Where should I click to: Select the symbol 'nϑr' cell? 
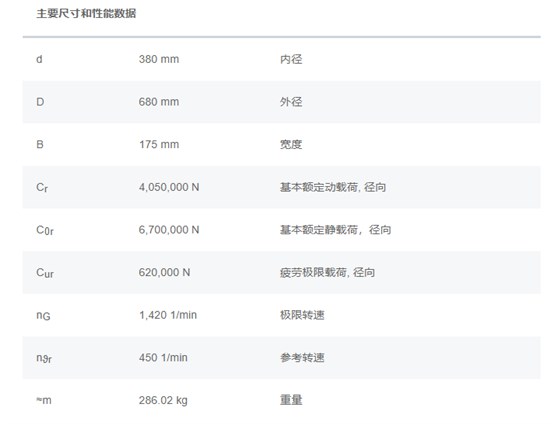click(x=44, y=358)
